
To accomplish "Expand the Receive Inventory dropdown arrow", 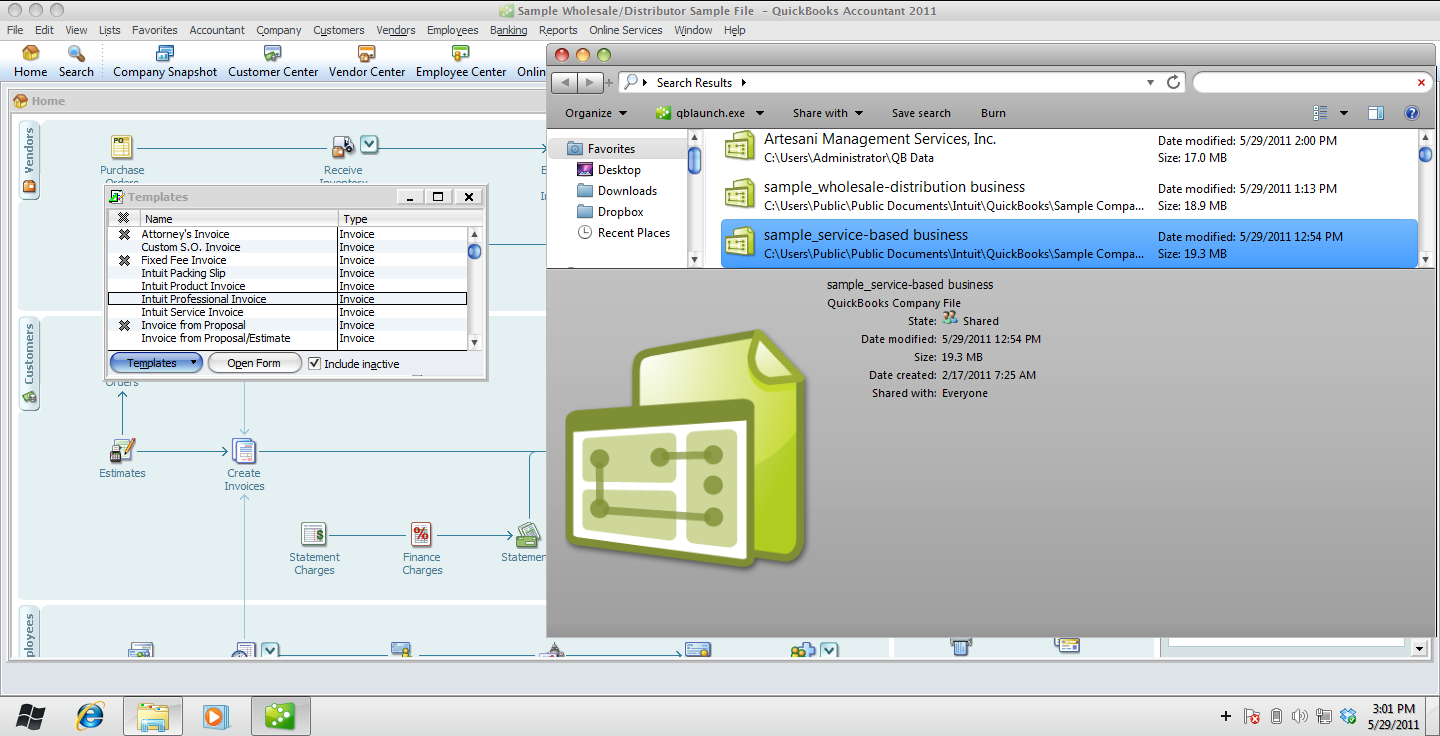I will pos(369,145).
